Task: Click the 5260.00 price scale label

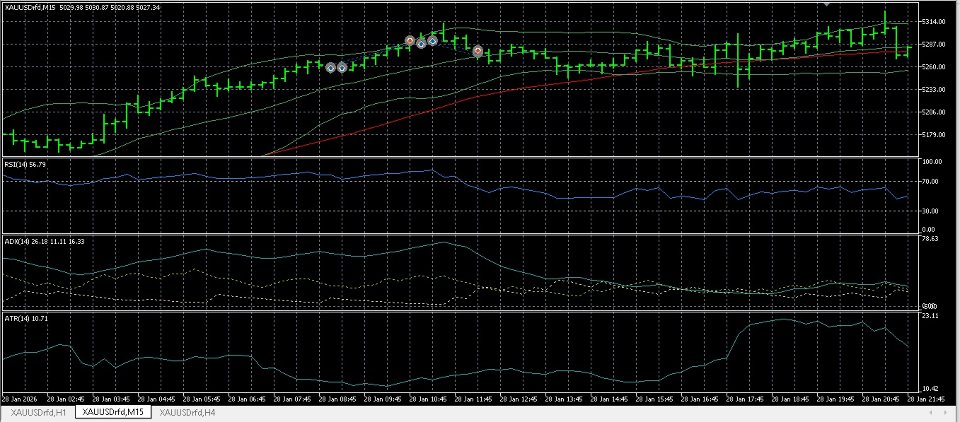Action: (933, 67)
